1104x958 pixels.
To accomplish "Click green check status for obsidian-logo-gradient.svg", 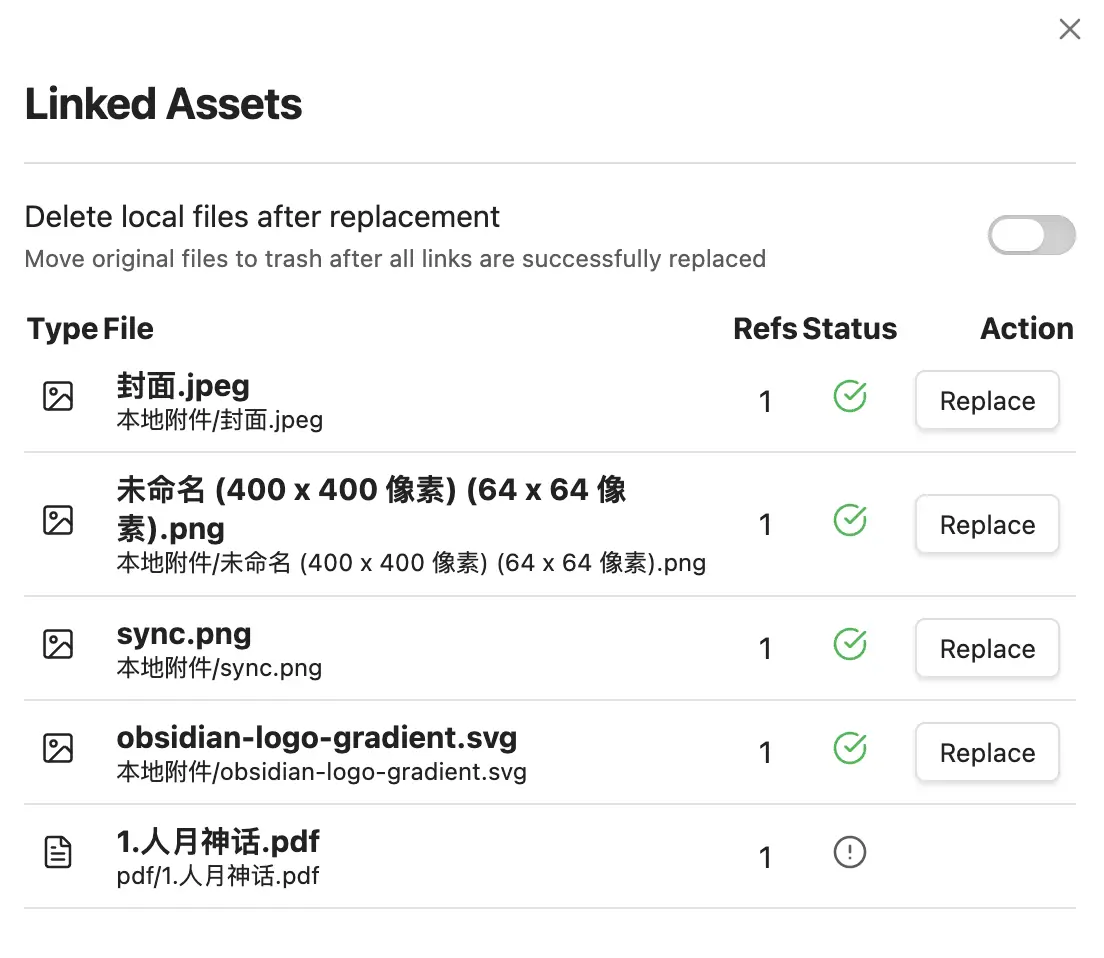I will [849, 748].
